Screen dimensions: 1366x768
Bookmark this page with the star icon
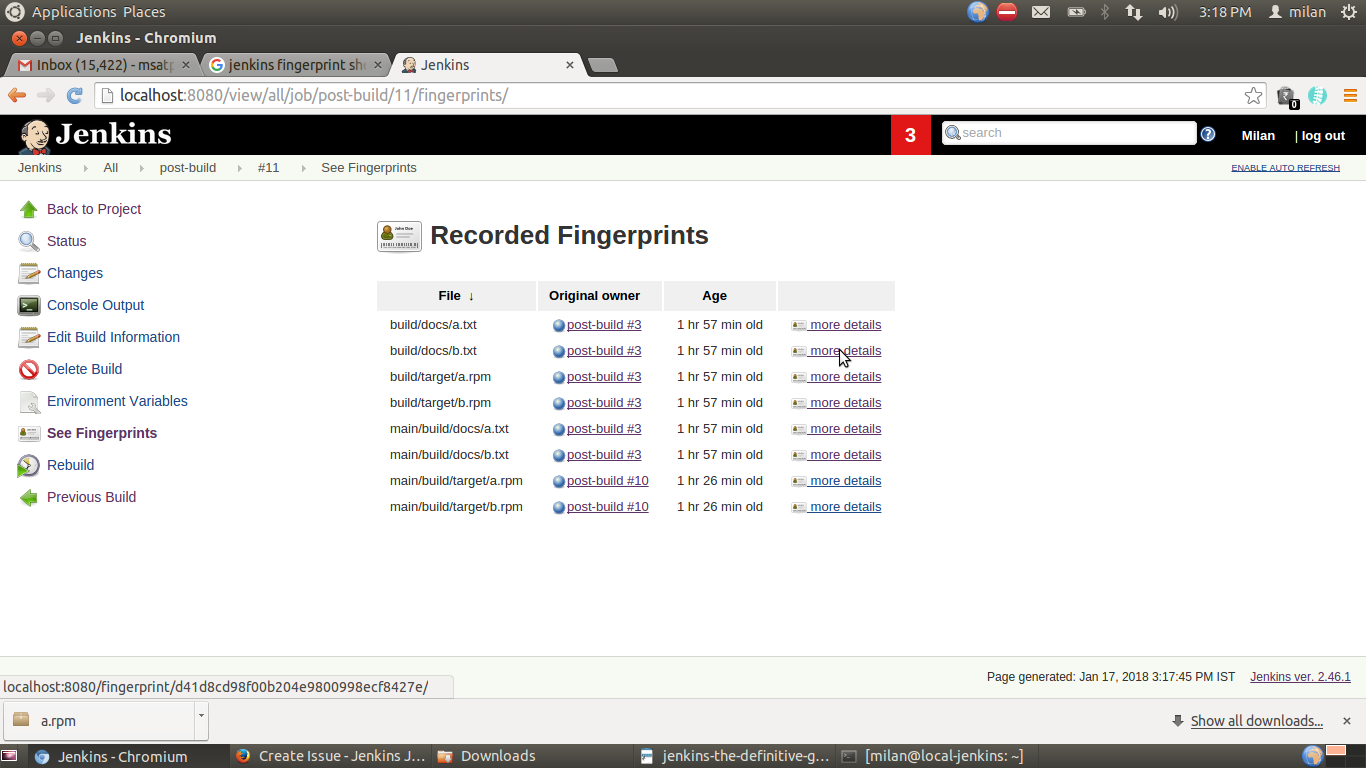pos(1253,96)
